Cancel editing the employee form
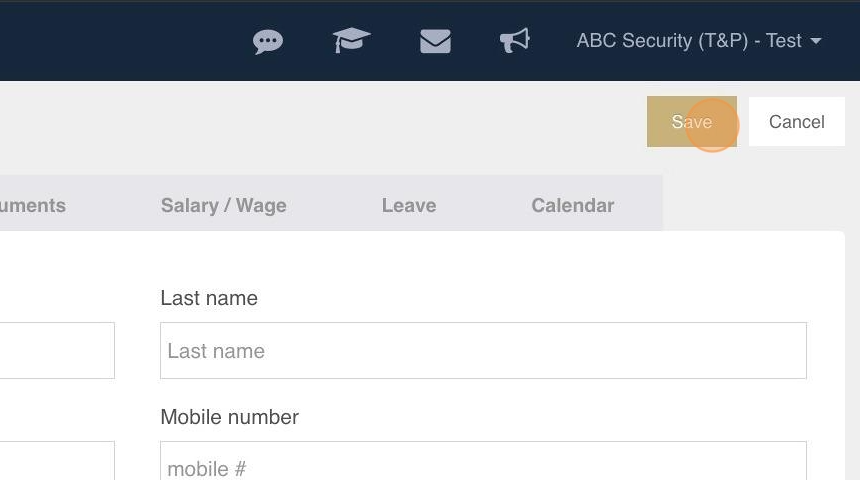The width and height of the screenshot is (860, 480). click(x=796, y=122)
